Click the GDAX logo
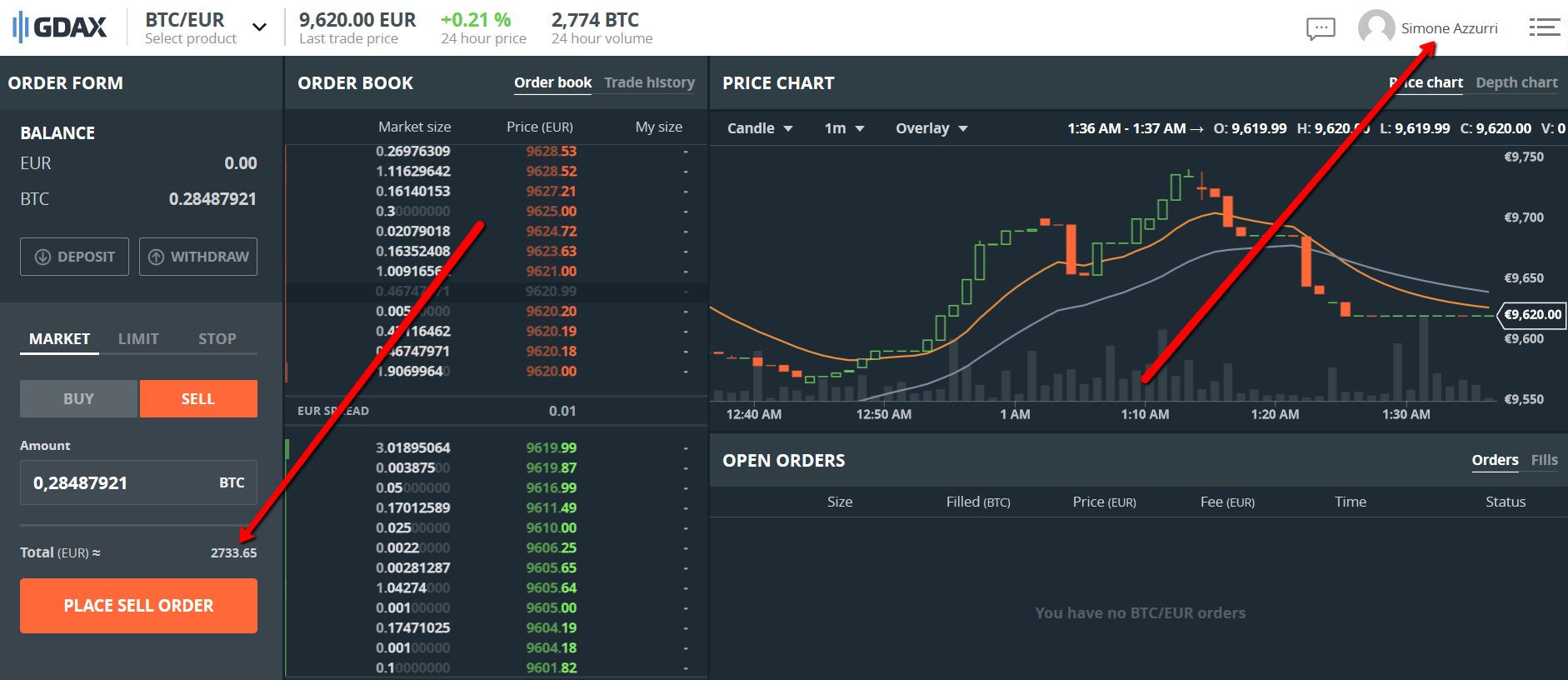1568x680 pixels. tap(60, 27)
